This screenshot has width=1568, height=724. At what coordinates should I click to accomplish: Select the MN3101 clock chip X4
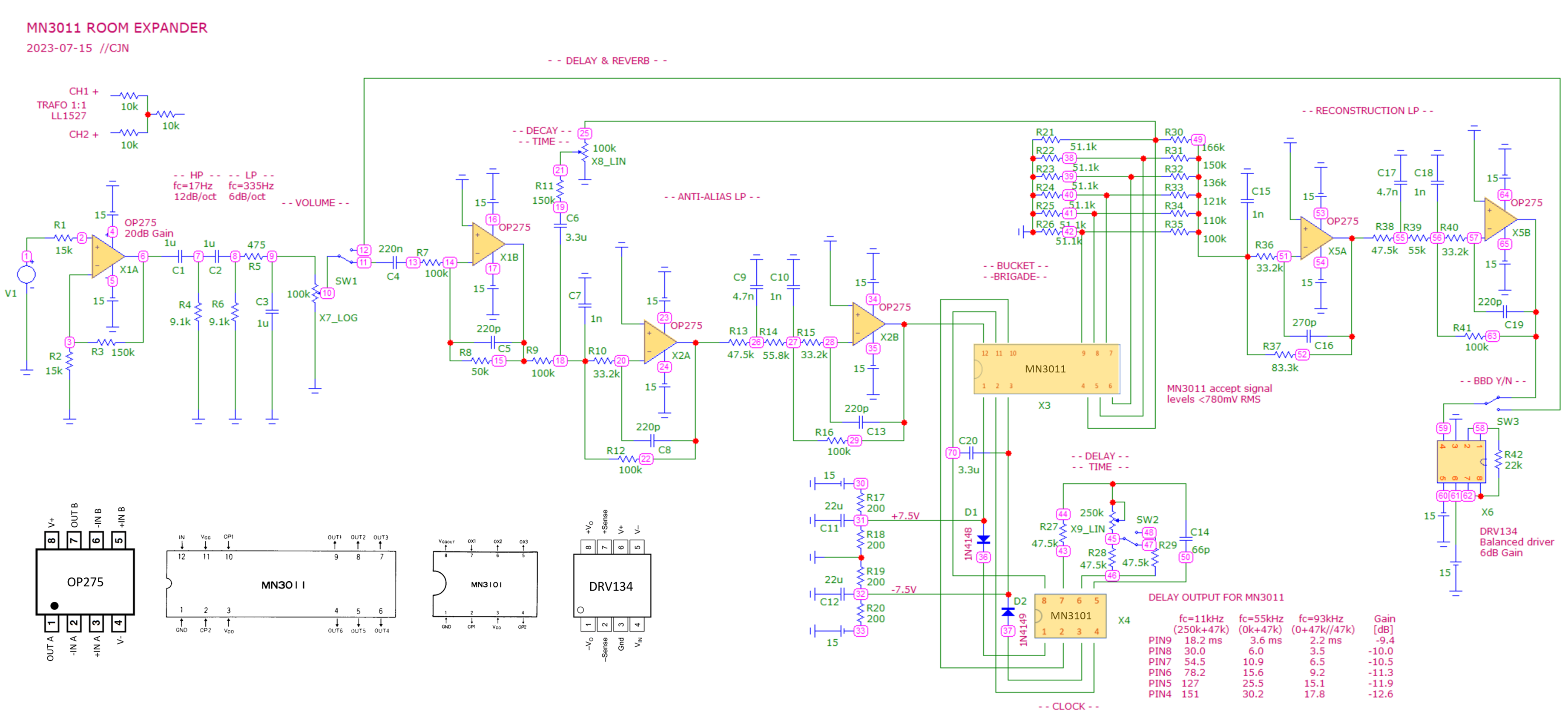[x=1070, y=616]
